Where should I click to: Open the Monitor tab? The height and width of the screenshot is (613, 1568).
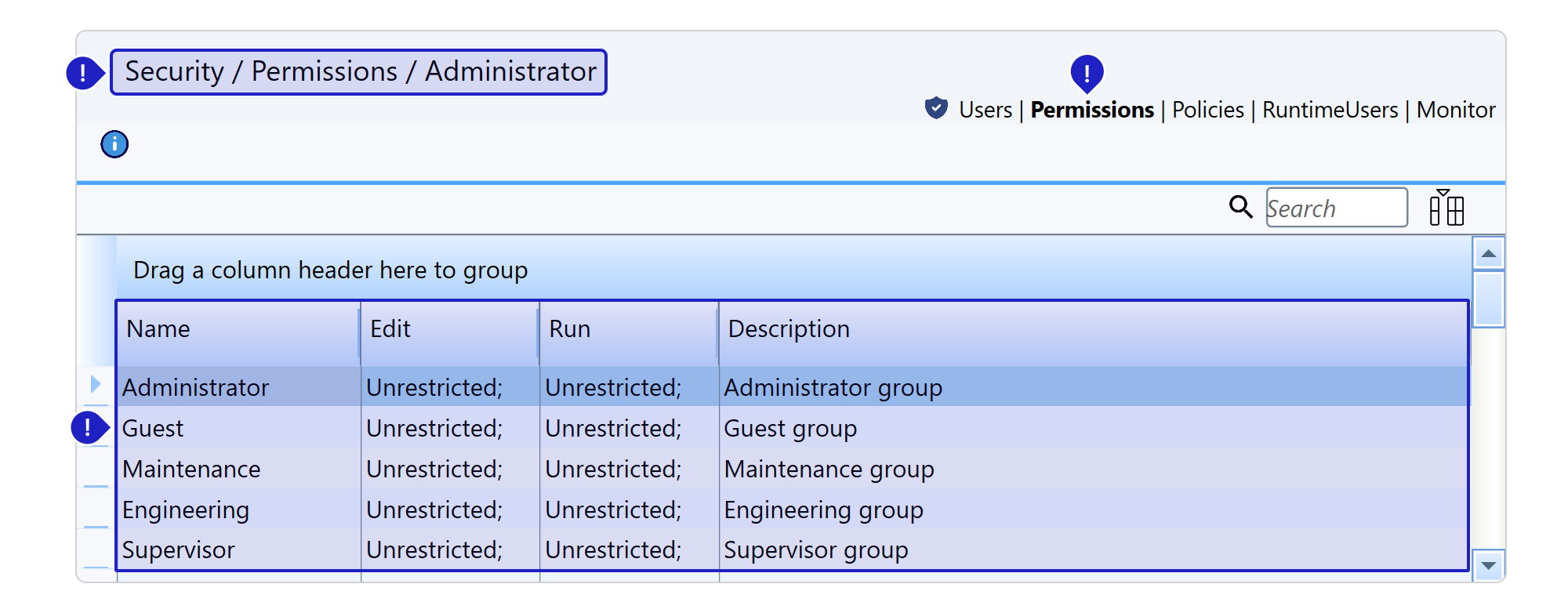tap(1456, 110)
